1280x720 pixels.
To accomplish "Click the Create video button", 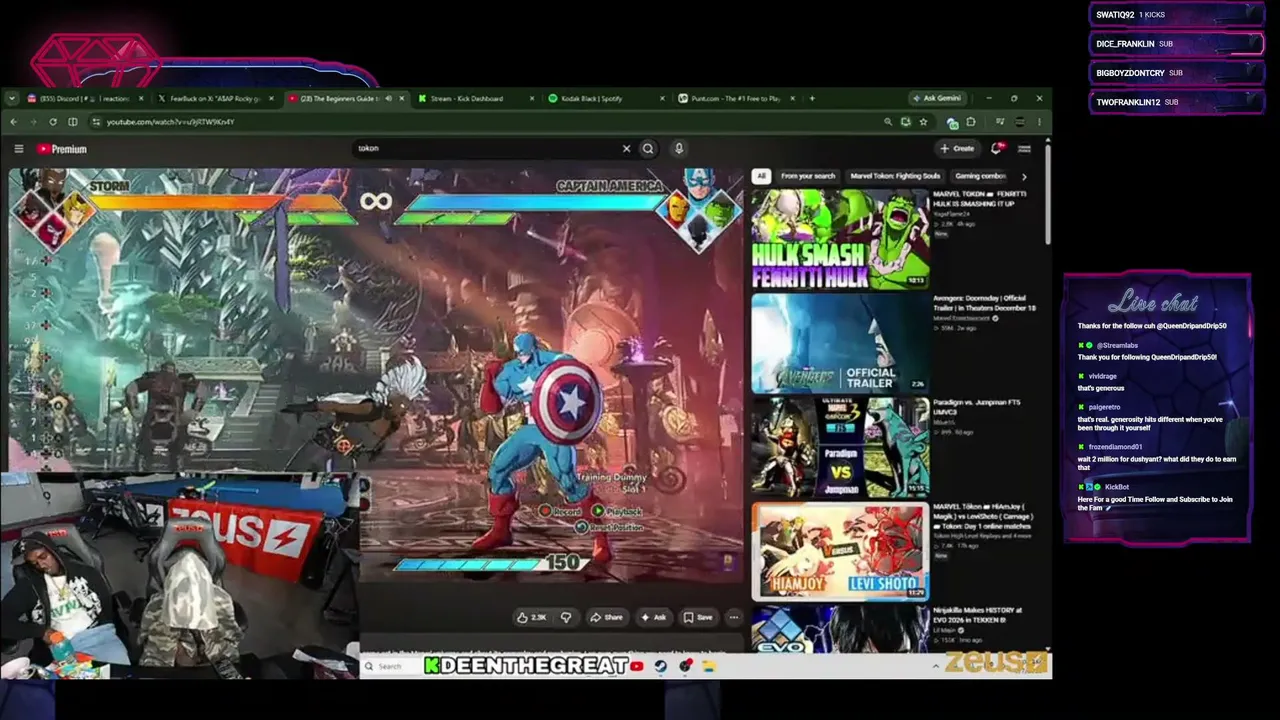I will point(957,148).
